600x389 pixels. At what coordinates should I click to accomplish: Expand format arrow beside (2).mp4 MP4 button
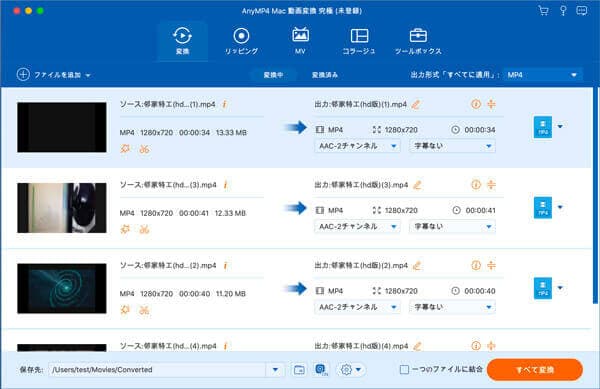pyautogui.click(x=560, y=288)
